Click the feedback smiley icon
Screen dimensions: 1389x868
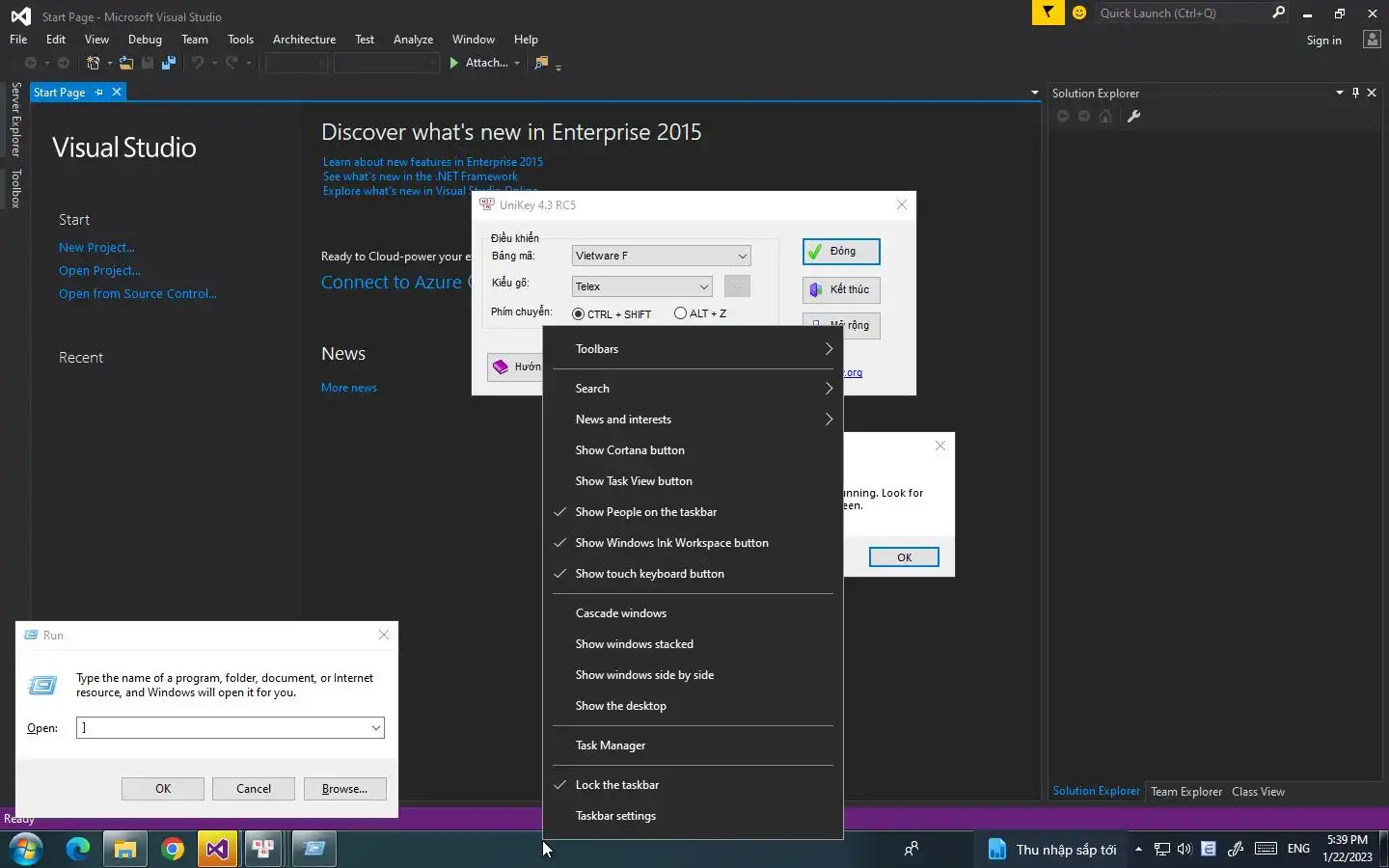point(1079,13)
